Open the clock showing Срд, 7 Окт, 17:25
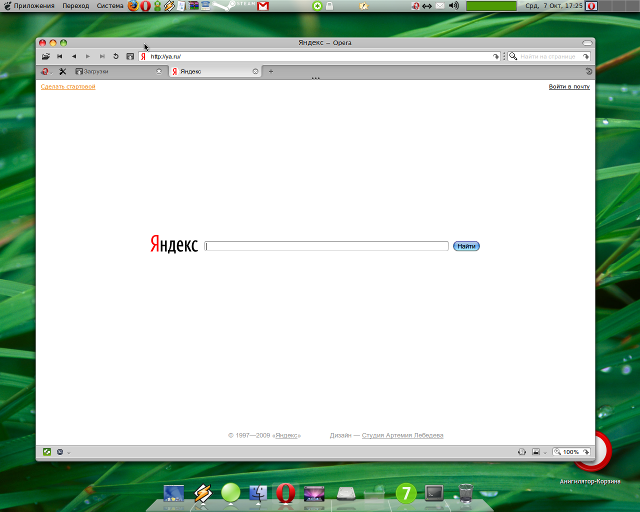Image resolution: width=640 pixels, height=512 pixels. coord(553,6)
